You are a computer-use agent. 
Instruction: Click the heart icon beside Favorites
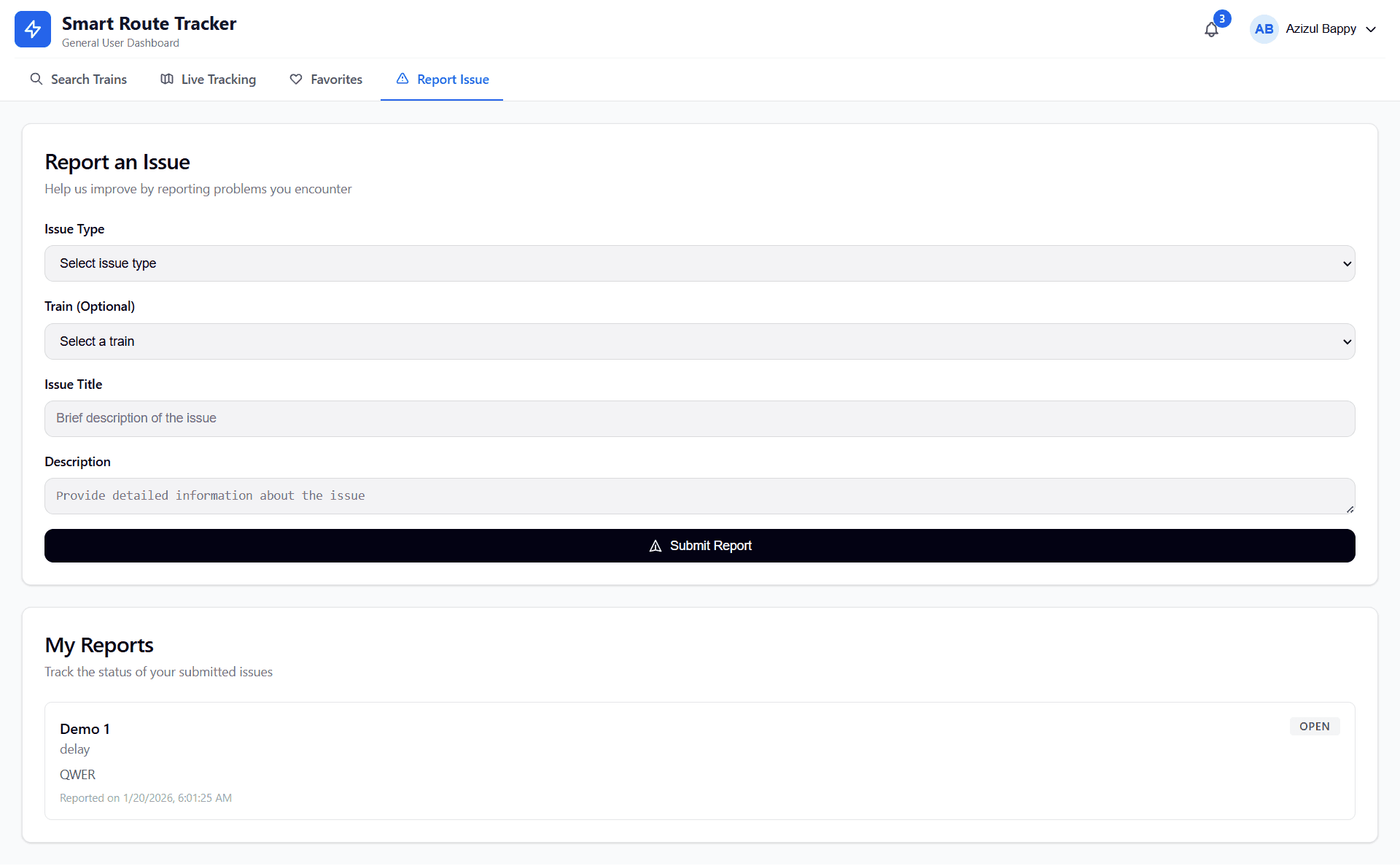(x=296, y=79)
